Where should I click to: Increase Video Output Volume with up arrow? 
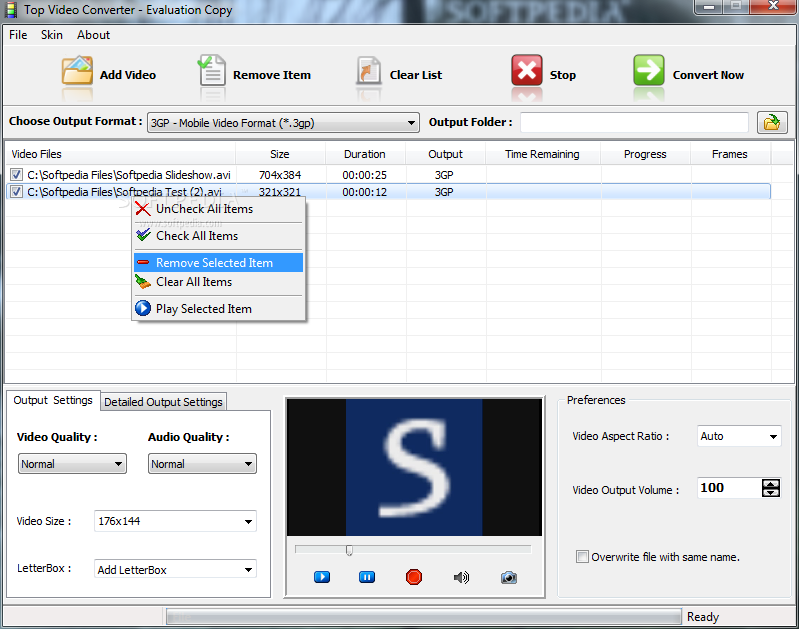pyautogui.click(x=770, y=484)
